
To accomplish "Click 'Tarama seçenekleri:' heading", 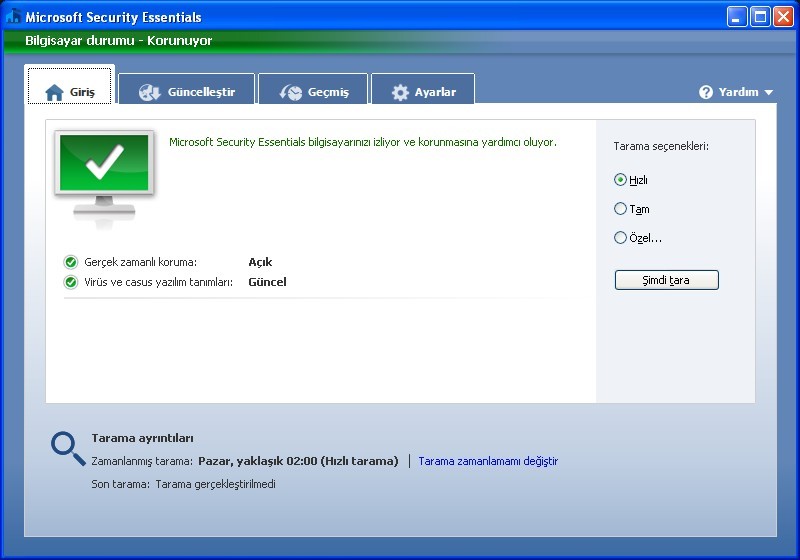I will pos(661,146).
